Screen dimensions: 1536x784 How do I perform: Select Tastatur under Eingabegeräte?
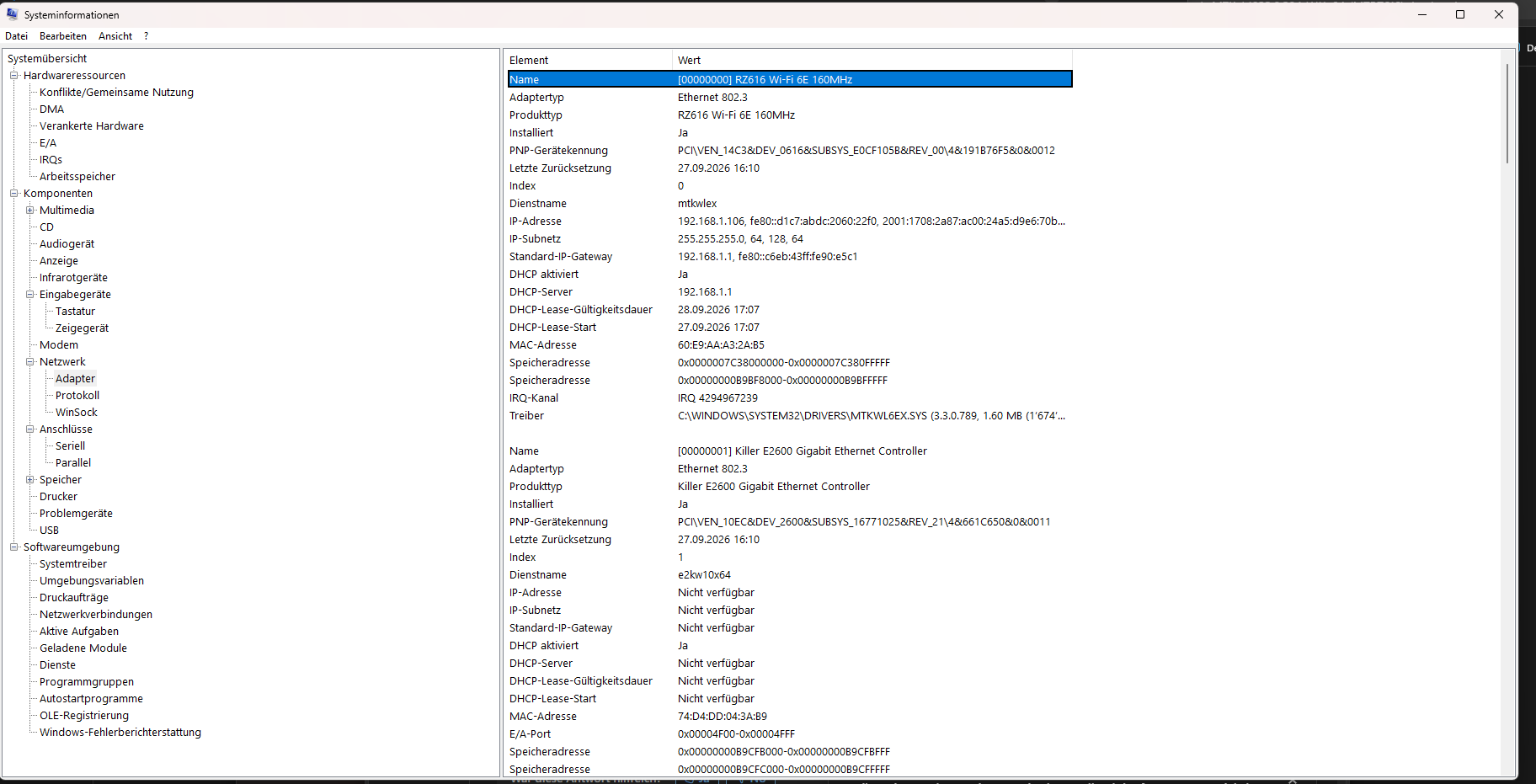click(75, 312)
